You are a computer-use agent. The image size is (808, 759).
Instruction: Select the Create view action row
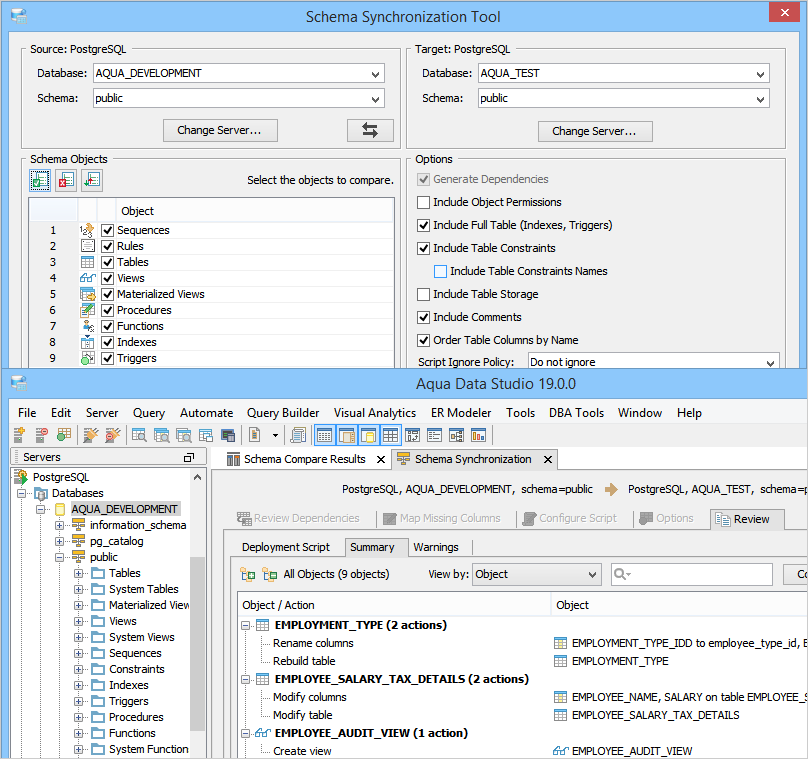[x=302, y=751]
